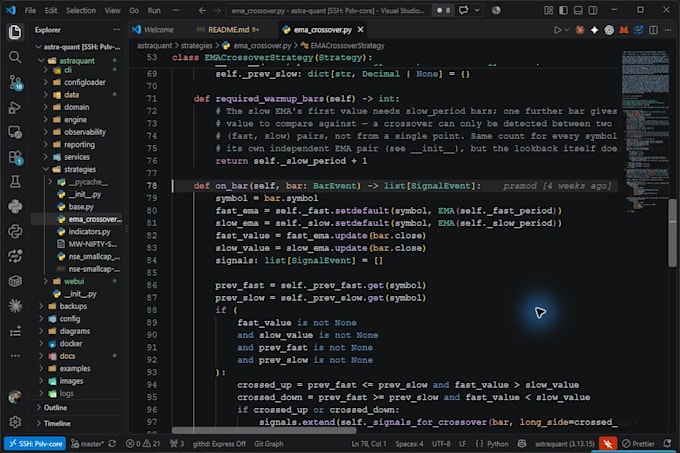Image resolution: width=680 pixels, height=453 pixels.
Task: Click githd: Express Off status item
Action: 219,443
